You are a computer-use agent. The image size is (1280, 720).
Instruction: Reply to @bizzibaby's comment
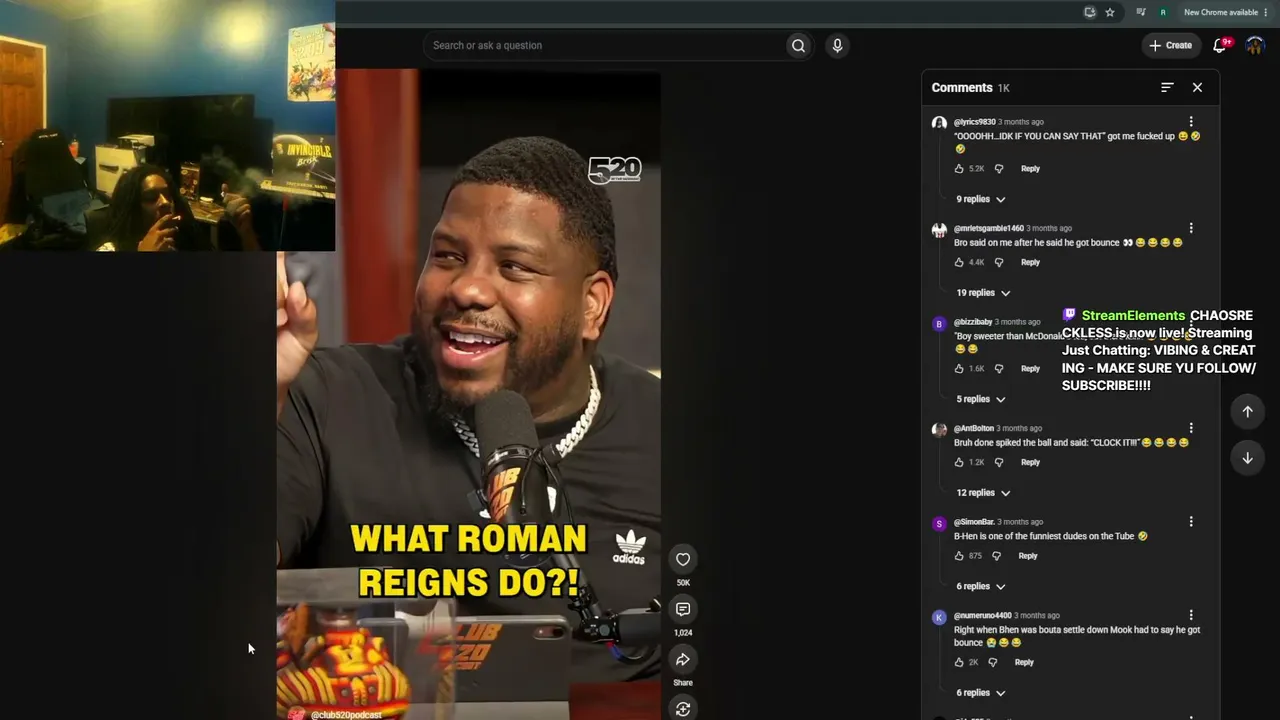tap(1030, 369)
